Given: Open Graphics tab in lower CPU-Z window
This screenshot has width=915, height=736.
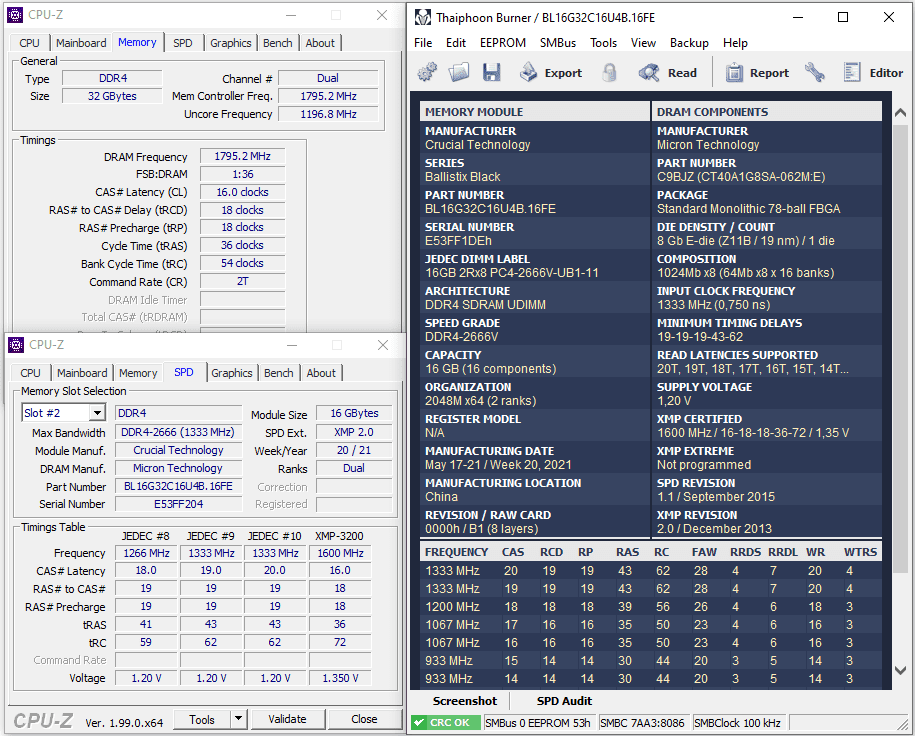Looking at the screenshot, I should pyautogui.click(x=232, y=373).
